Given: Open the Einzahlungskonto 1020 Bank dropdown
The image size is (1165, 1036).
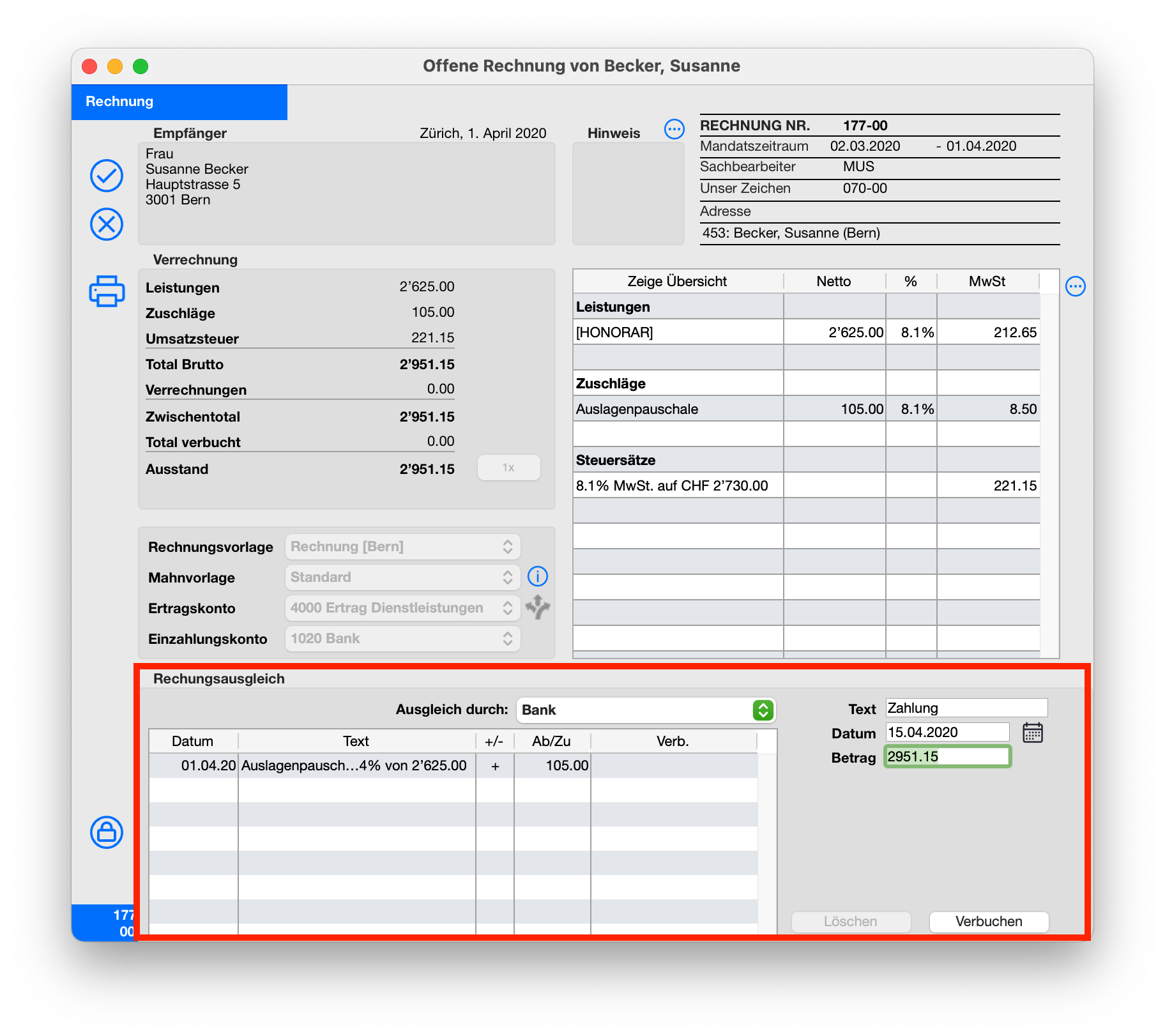Looking at the screenshot, I should click(x=402, y=639).
